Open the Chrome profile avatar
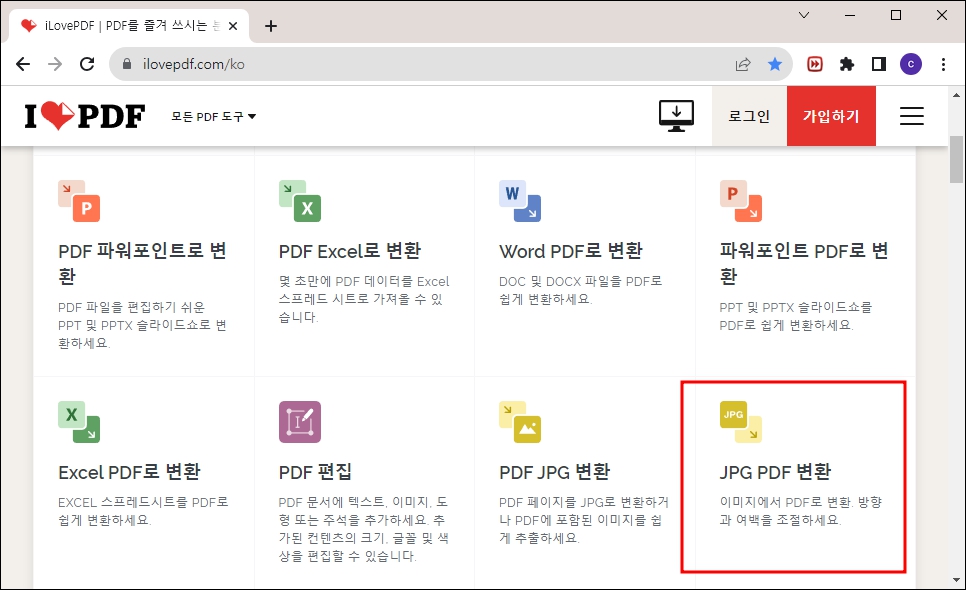The height and width of the screenshot is (590, 966). (911, 64)
